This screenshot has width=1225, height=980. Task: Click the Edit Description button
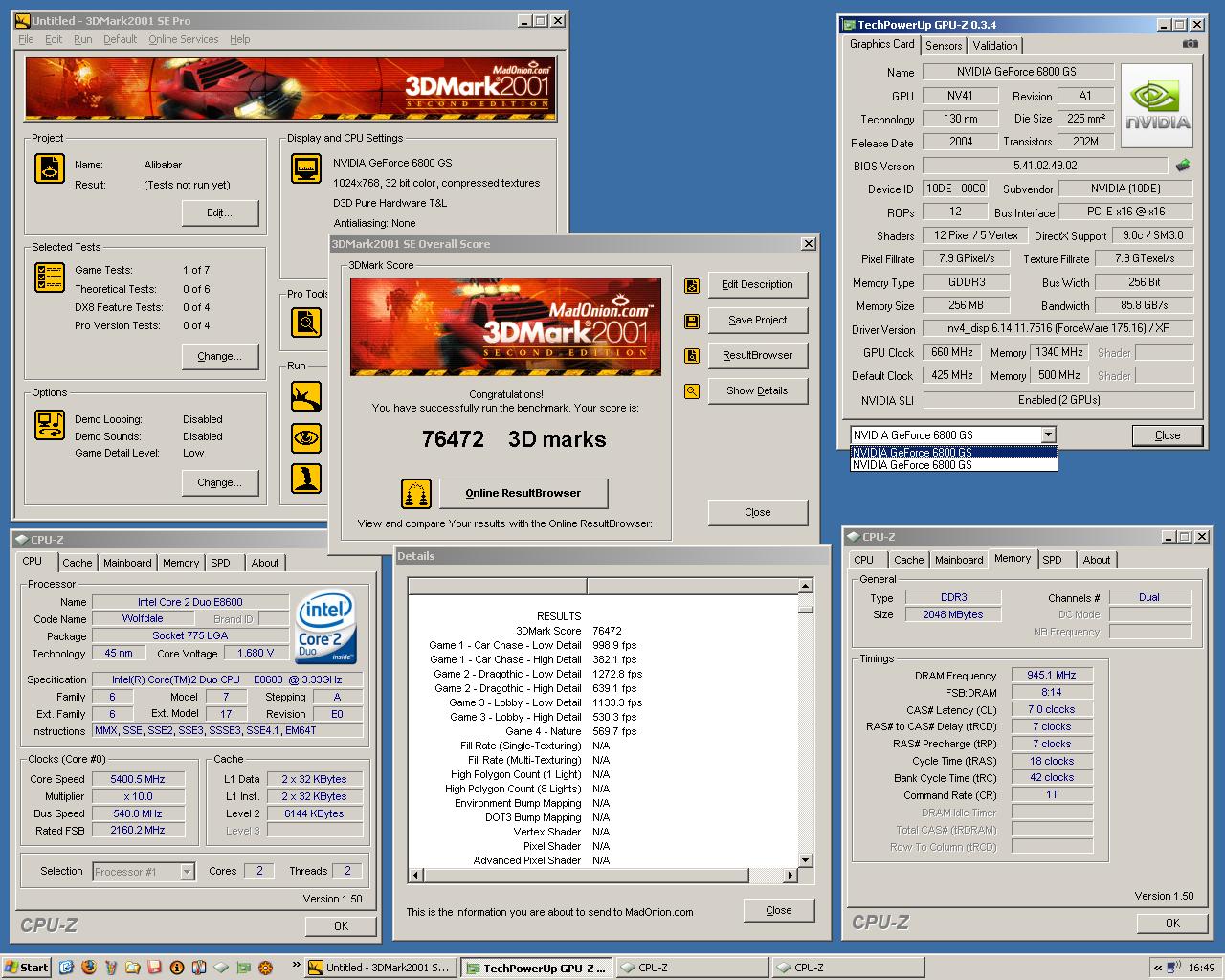point(757,285)
